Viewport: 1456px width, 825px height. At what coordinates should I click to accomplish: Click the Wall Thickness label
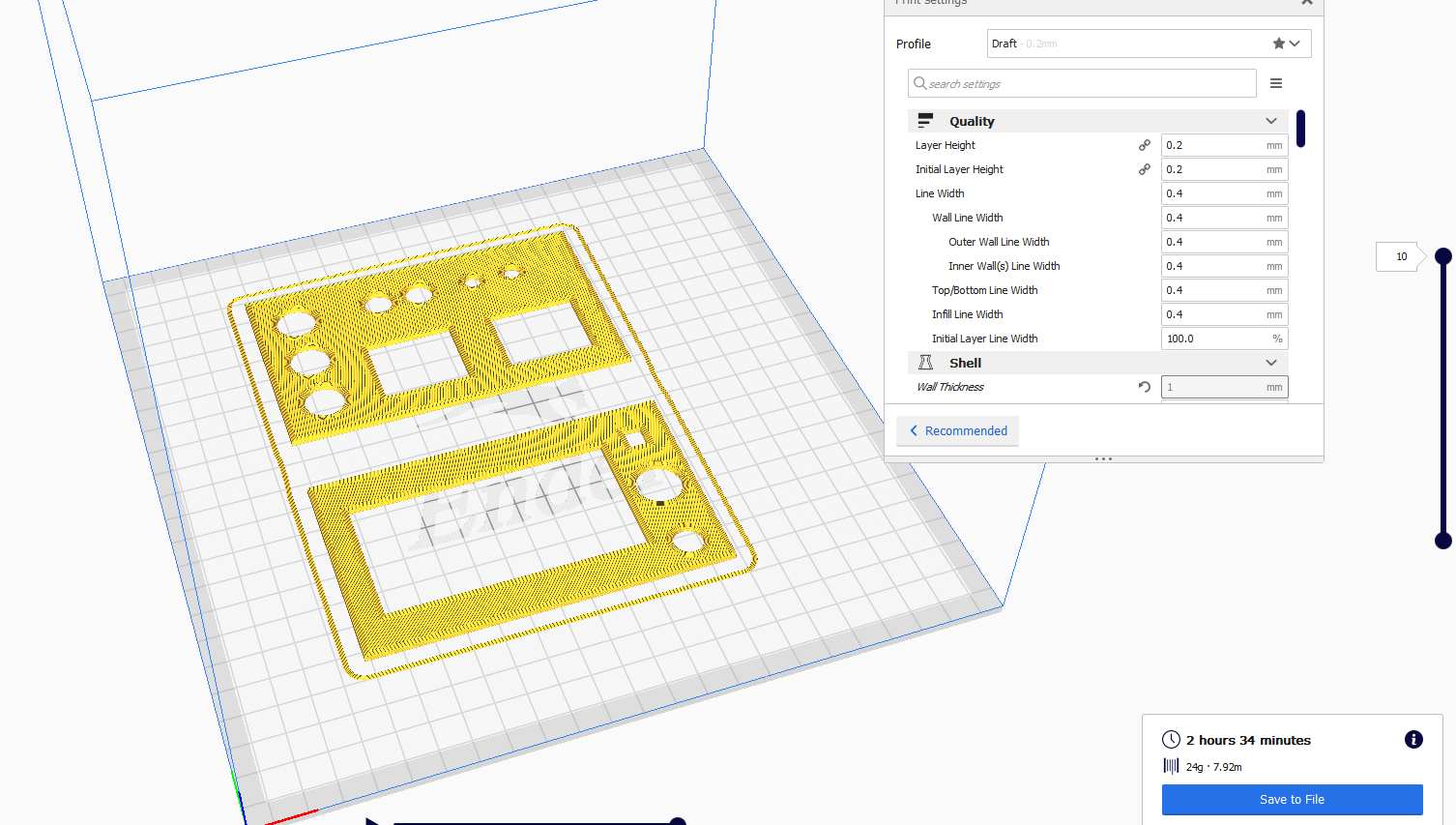click(x=950, y=387)
